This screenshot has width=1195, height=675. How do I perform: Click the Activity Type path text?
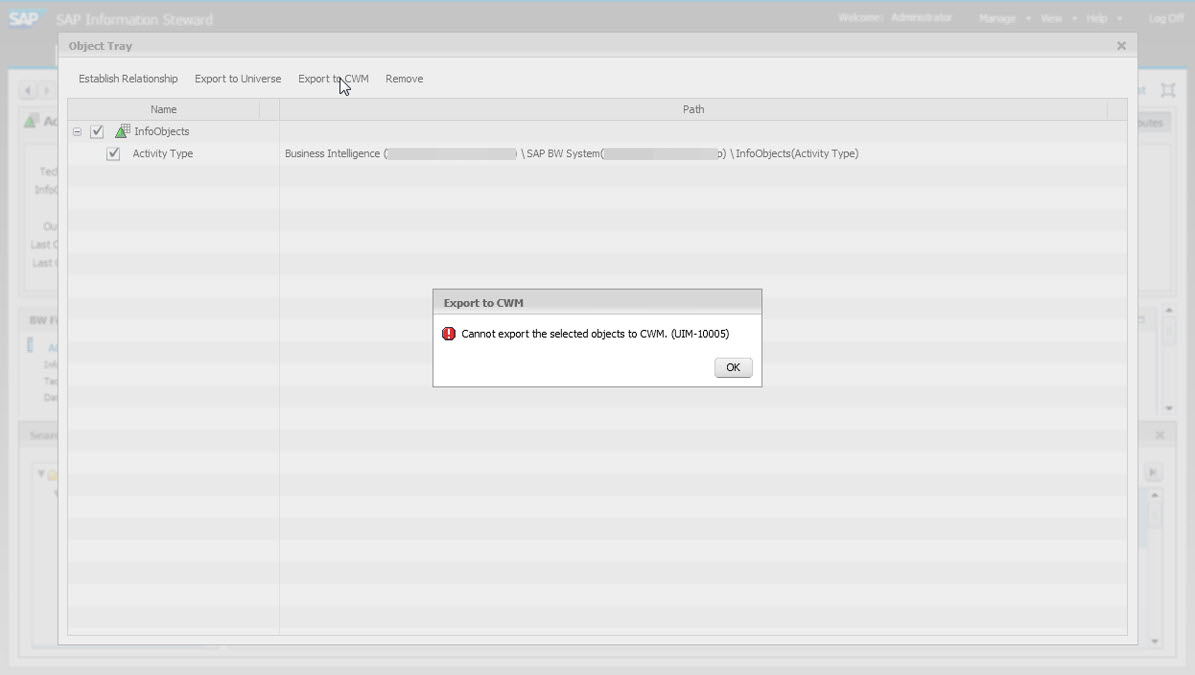click(x=572, y=153)
